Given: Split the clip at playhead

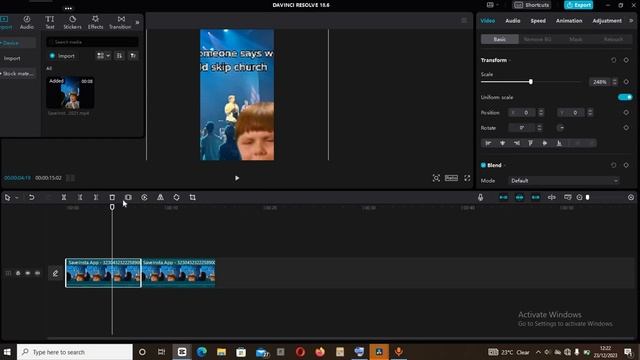Looking at the screenshot, I should (64, 198).
